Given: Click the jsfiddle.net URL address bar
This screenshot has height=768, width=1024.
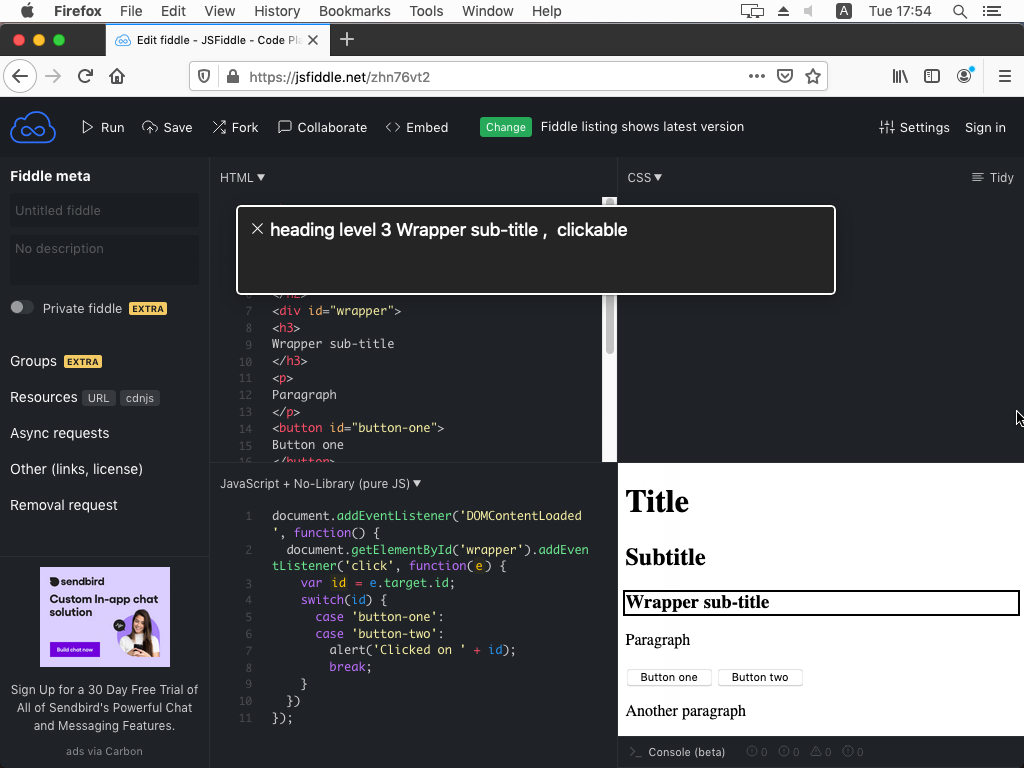Looking at the screenshot, I should (x=493, y=77).
